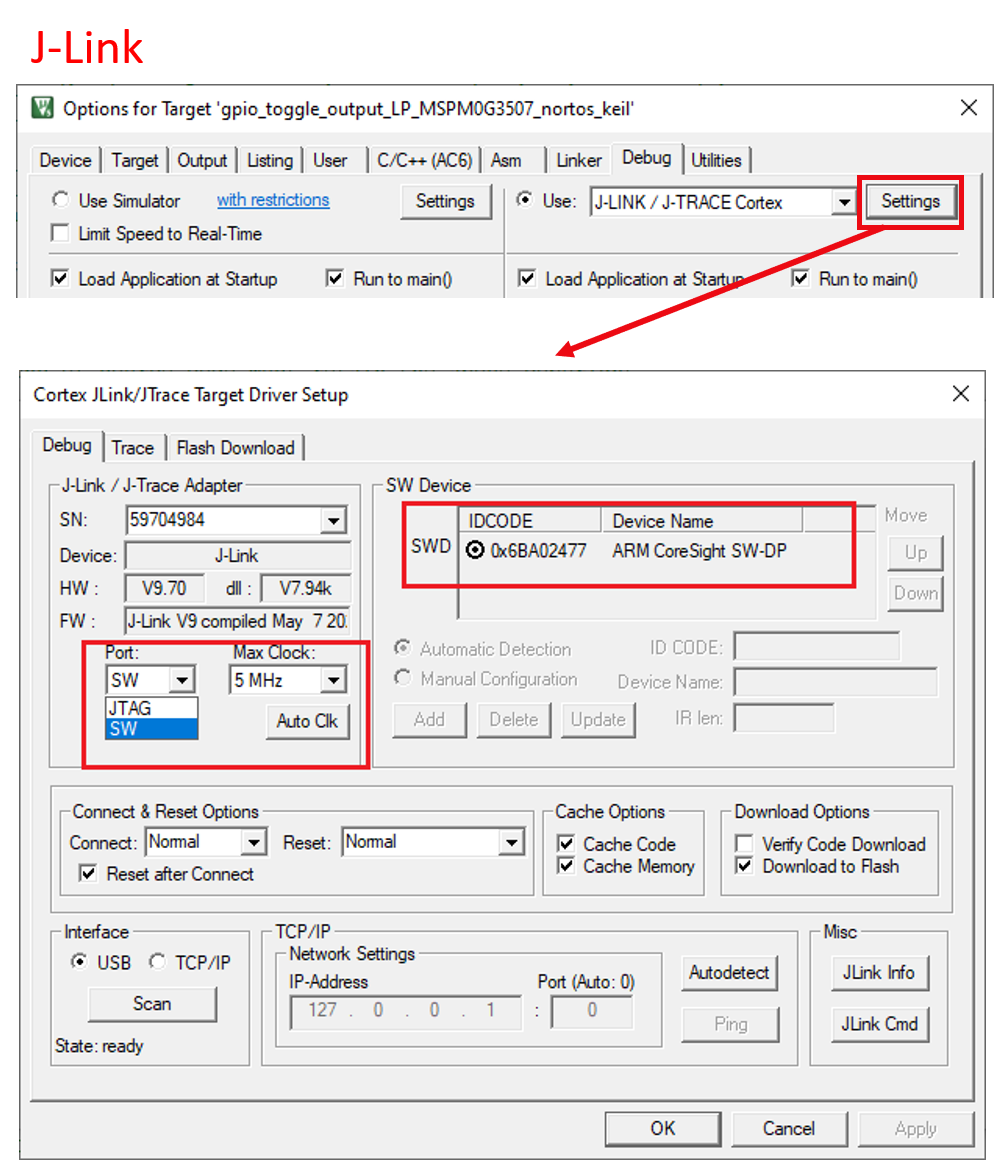Screen dimensions: 994x1160
Task: Click the Auto Clk button
Action: [307, 721]
